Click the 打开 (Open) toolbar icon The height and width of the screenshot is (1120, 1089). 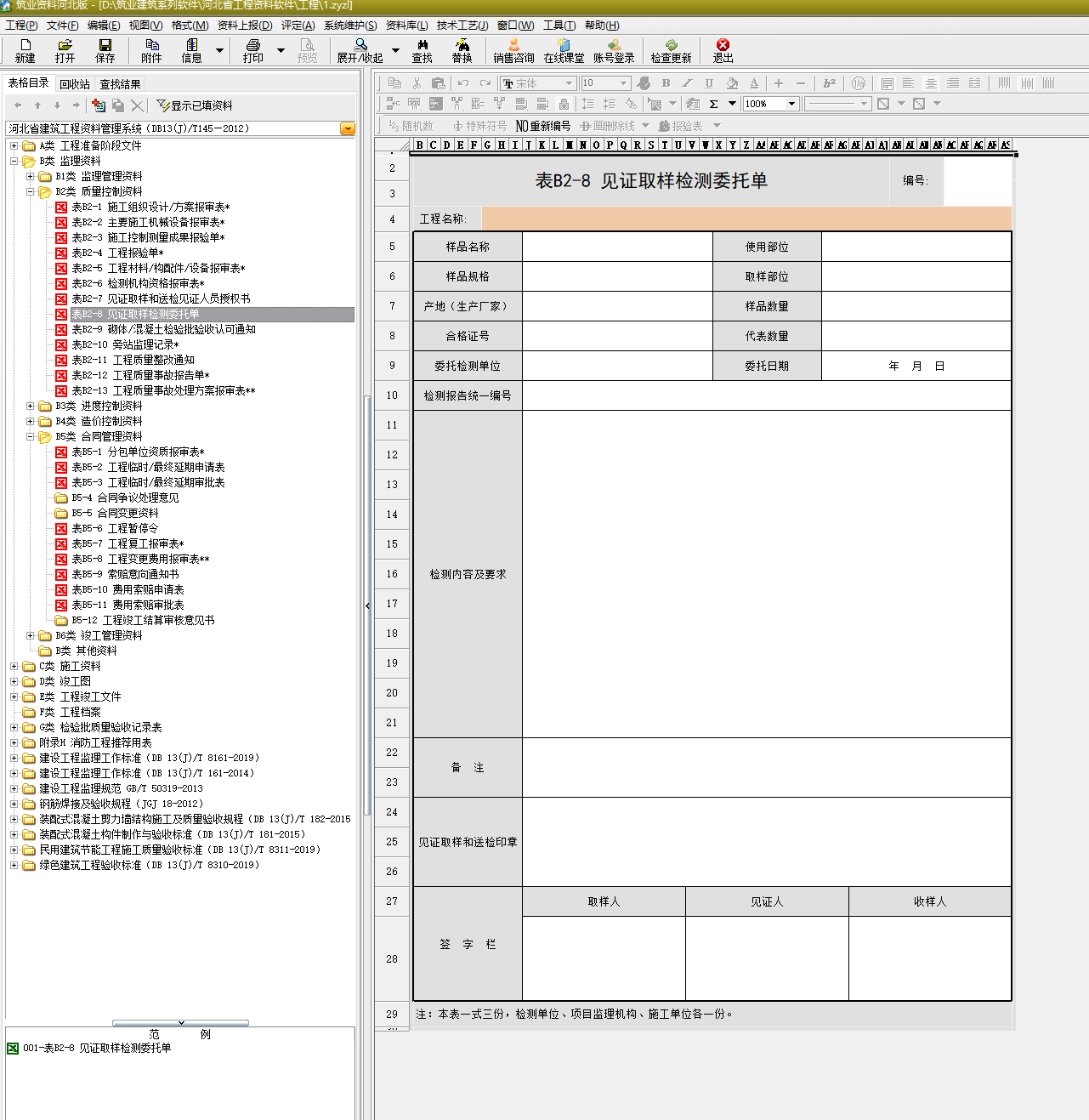65,51
